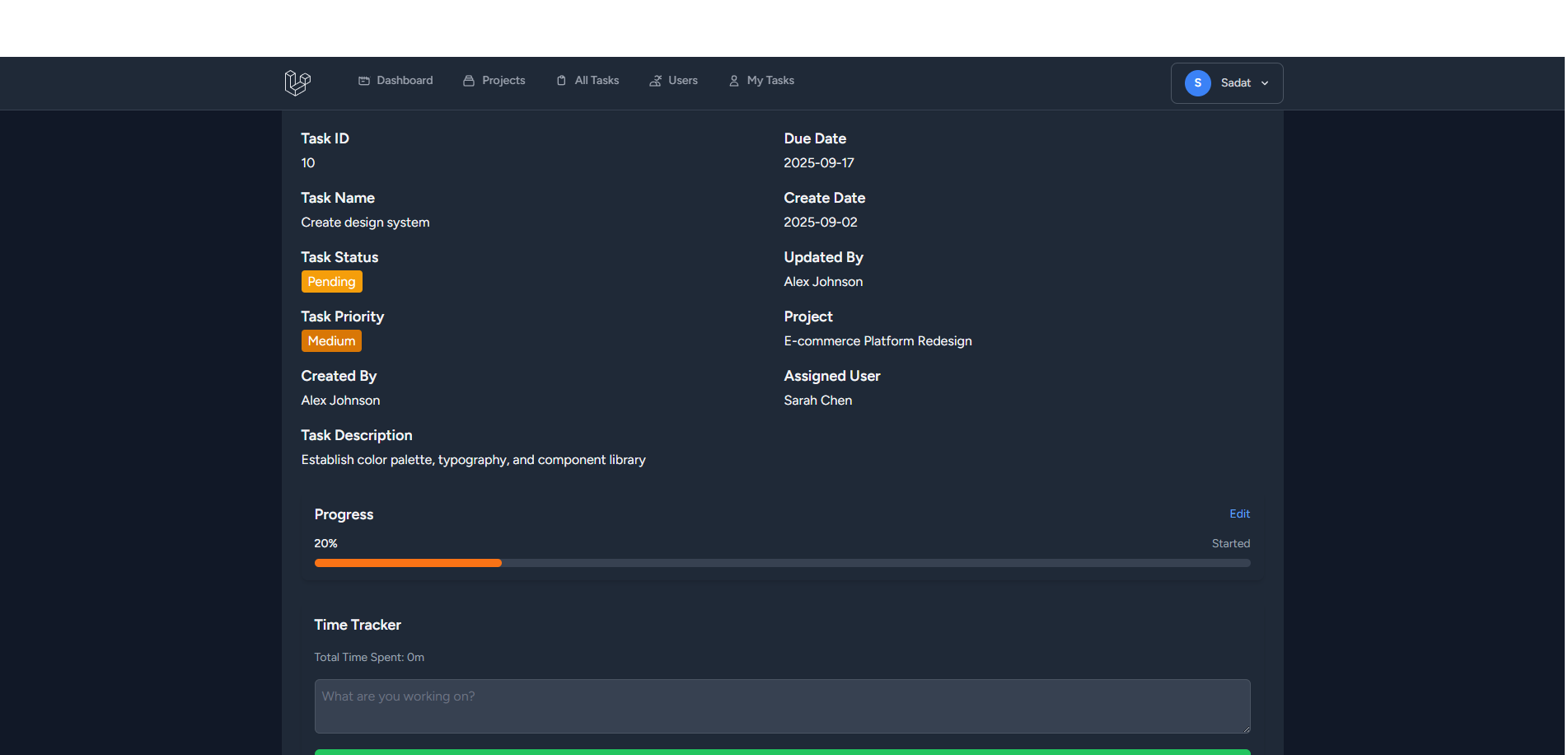Click the task ID value 10
The width and height of the screenshot is (1568, 755).
tap(308, 163)
